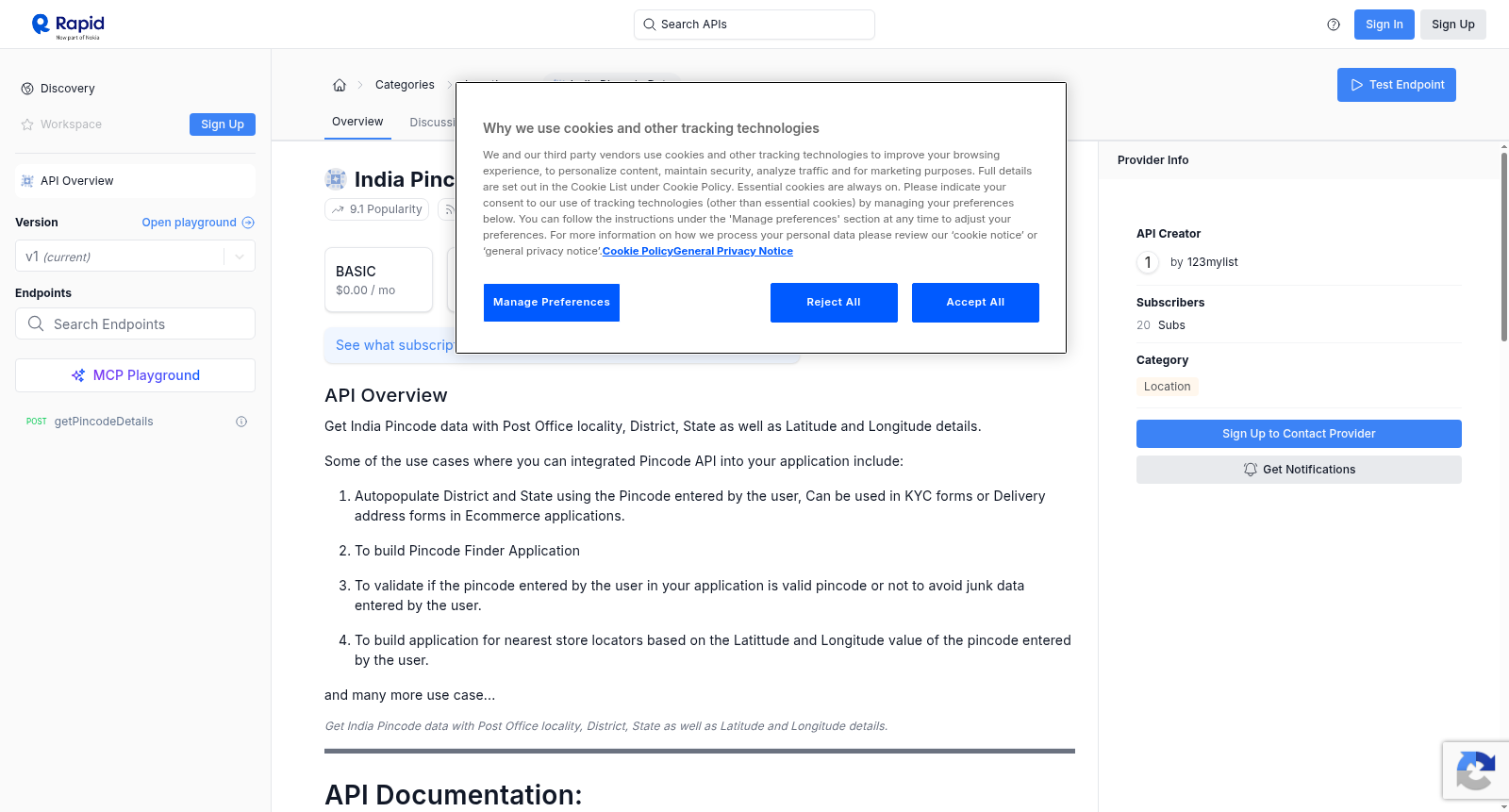Click the Workspace star icon
The width and height of the screenshot is (1509, 812).
point(27,124)
